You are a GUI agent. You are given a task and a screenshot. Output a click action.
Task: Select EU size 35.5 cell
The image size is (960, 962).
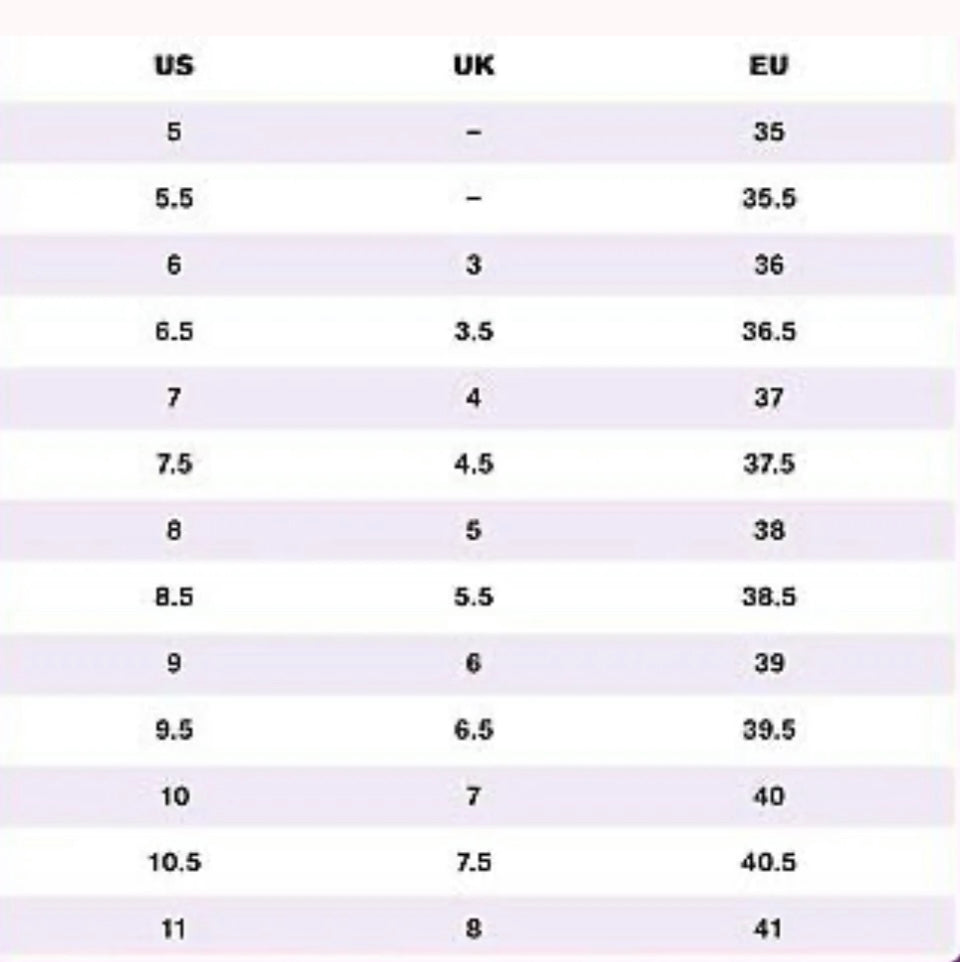pyautogui.click(x=768, y=198)
